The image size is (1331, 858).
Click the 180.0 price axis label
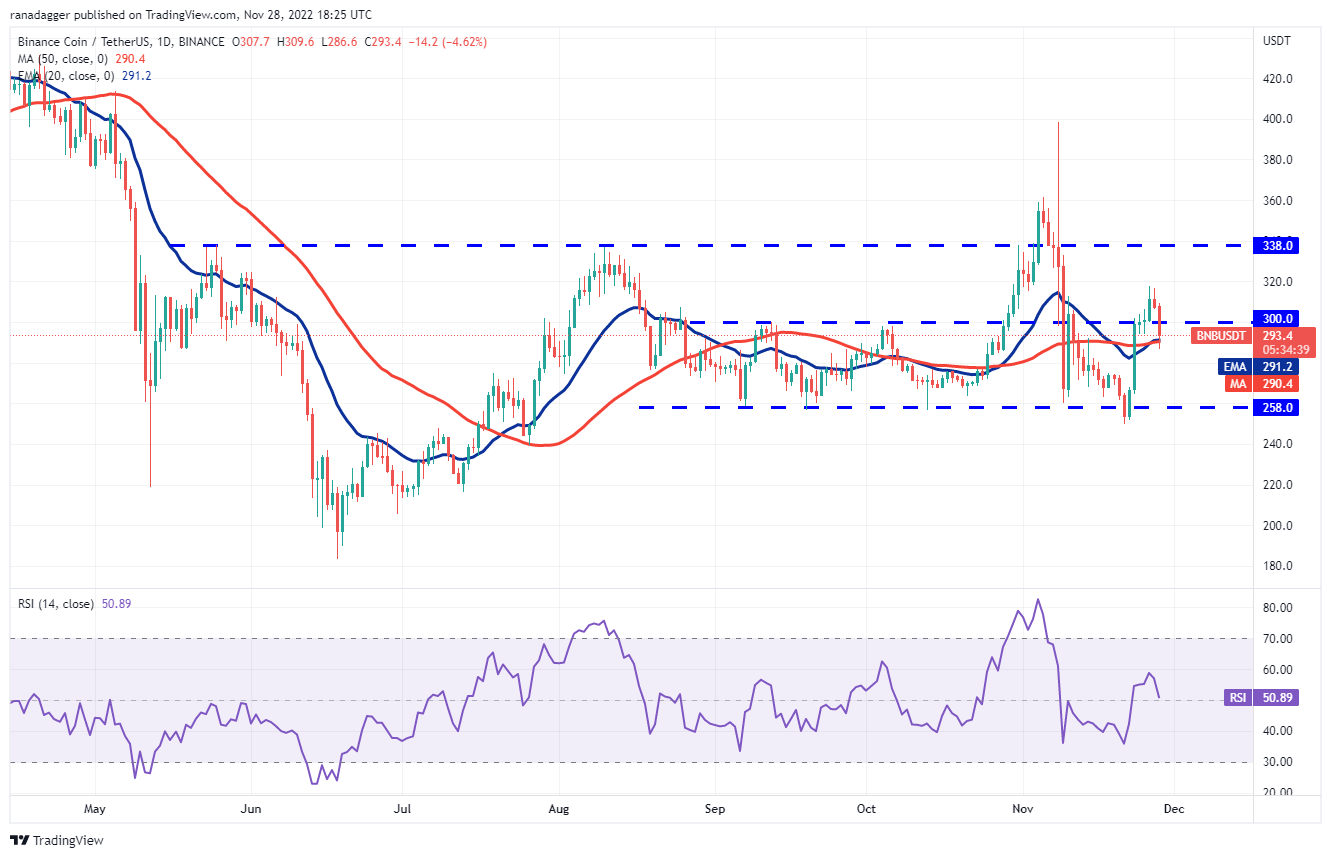1276,566
